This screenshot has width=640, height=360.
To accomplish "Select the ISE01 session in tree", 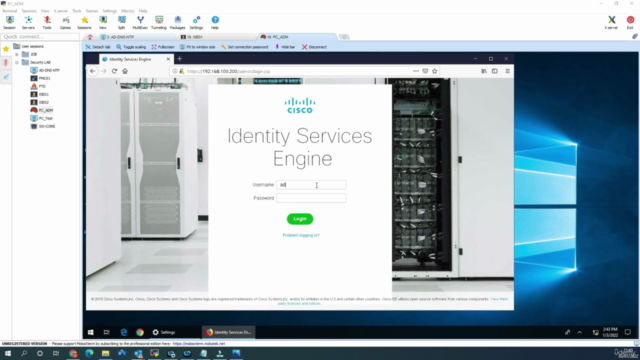I will click(x=40, y=94).
